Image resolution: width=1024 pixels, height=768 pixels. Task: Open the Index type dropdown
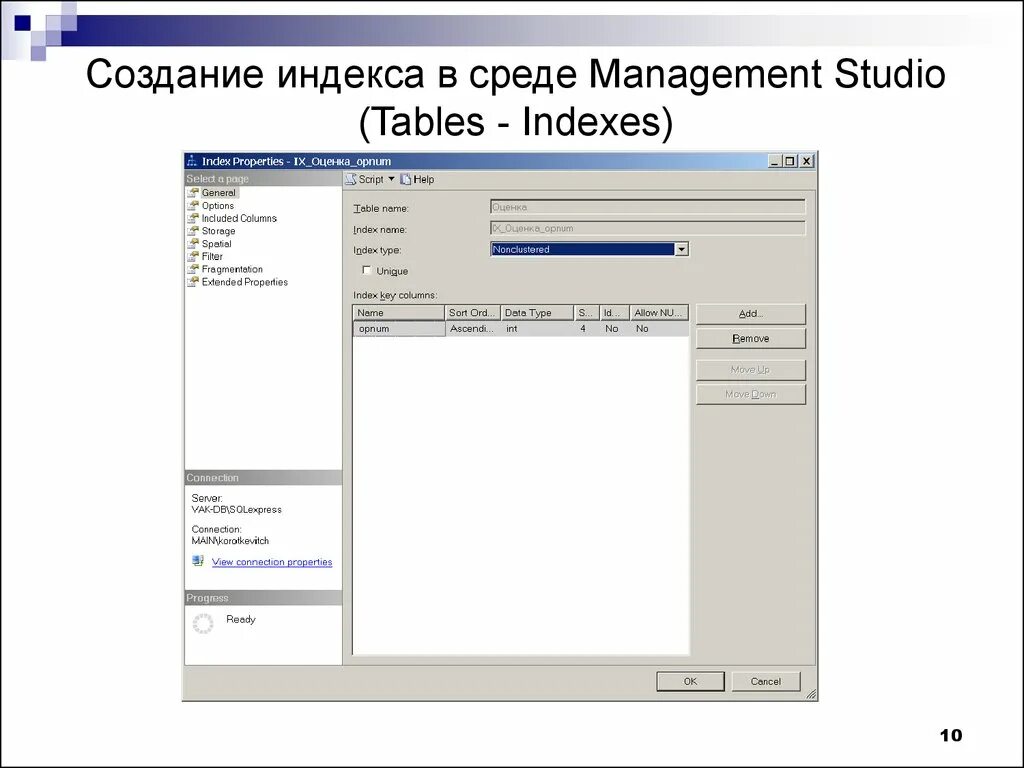[681, 249]
